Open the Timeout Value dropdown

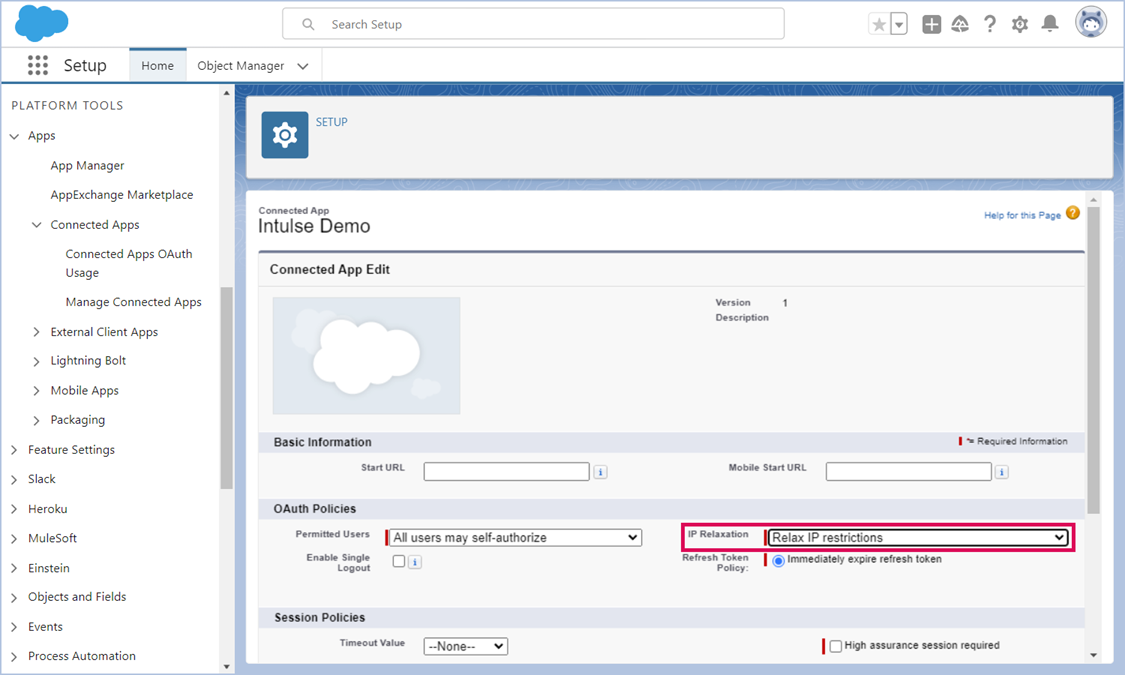point(466,646)
